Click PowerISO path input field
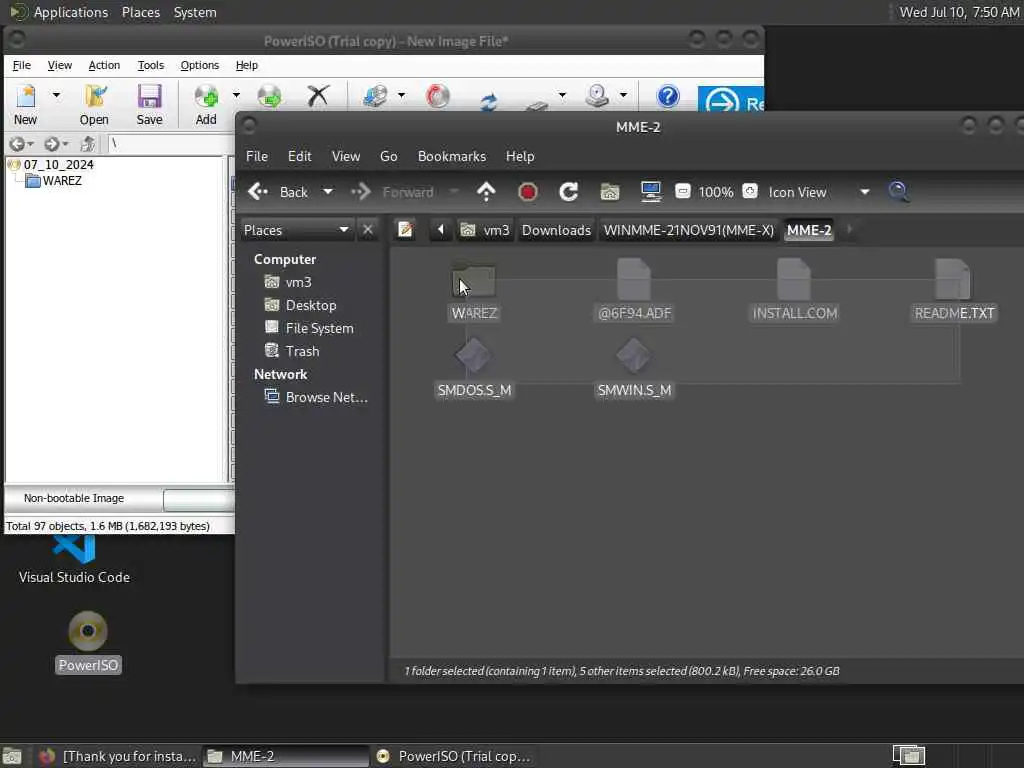The width and height of the screenshot is (1024, 768). tap(171, 144)
